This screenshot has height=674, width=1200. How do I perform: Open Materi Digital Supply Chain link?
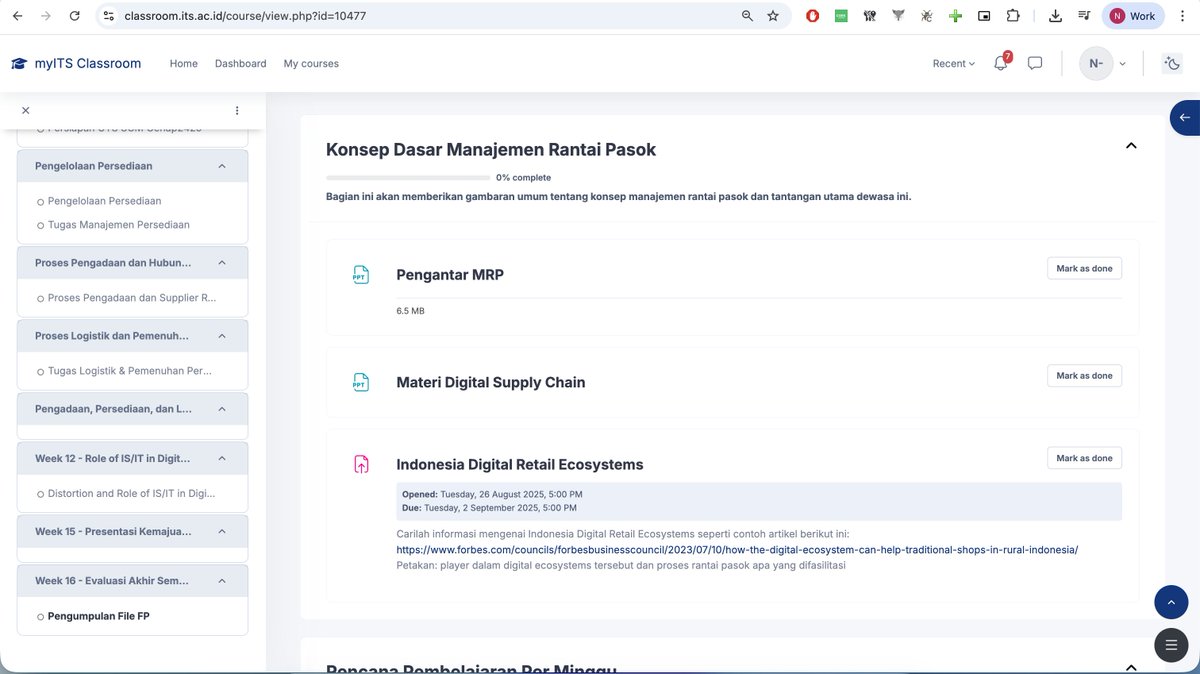coord(491,382)
